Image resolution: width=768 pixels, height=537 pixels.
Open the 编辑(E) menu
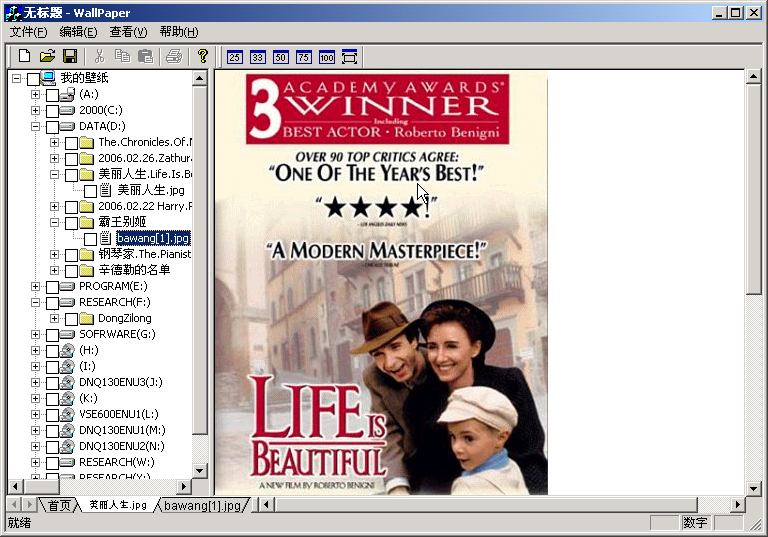click(x=78, y=32)
